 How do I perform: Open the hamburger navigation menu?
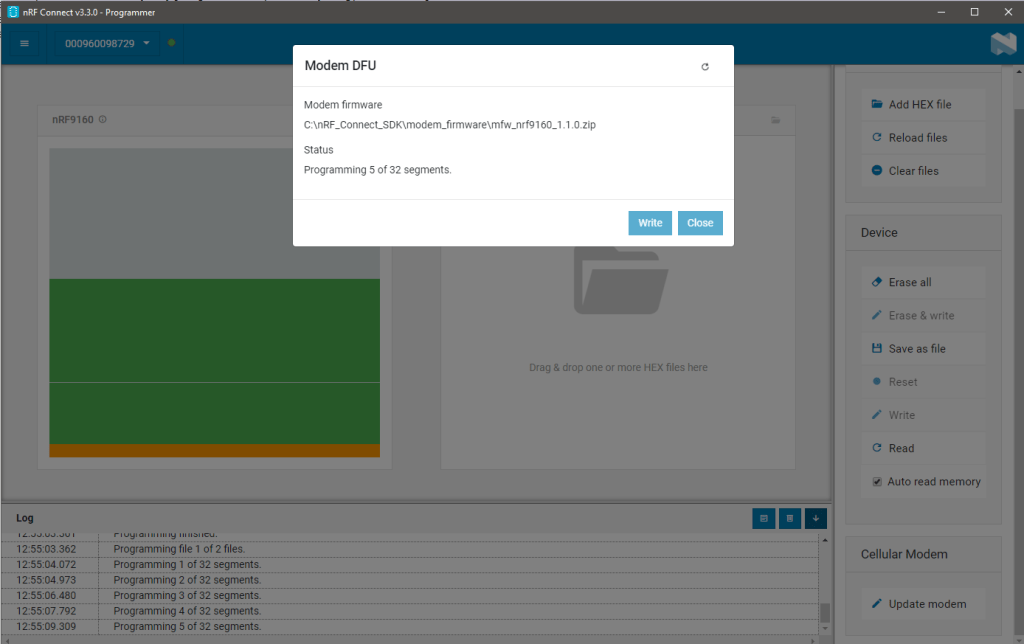[24, 44]
